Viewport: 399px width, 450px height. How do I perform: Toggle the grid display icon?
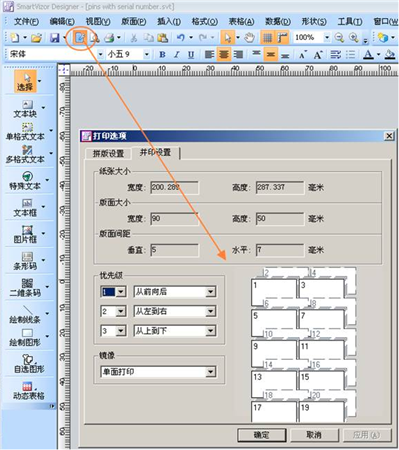click(x=267, y=38)
